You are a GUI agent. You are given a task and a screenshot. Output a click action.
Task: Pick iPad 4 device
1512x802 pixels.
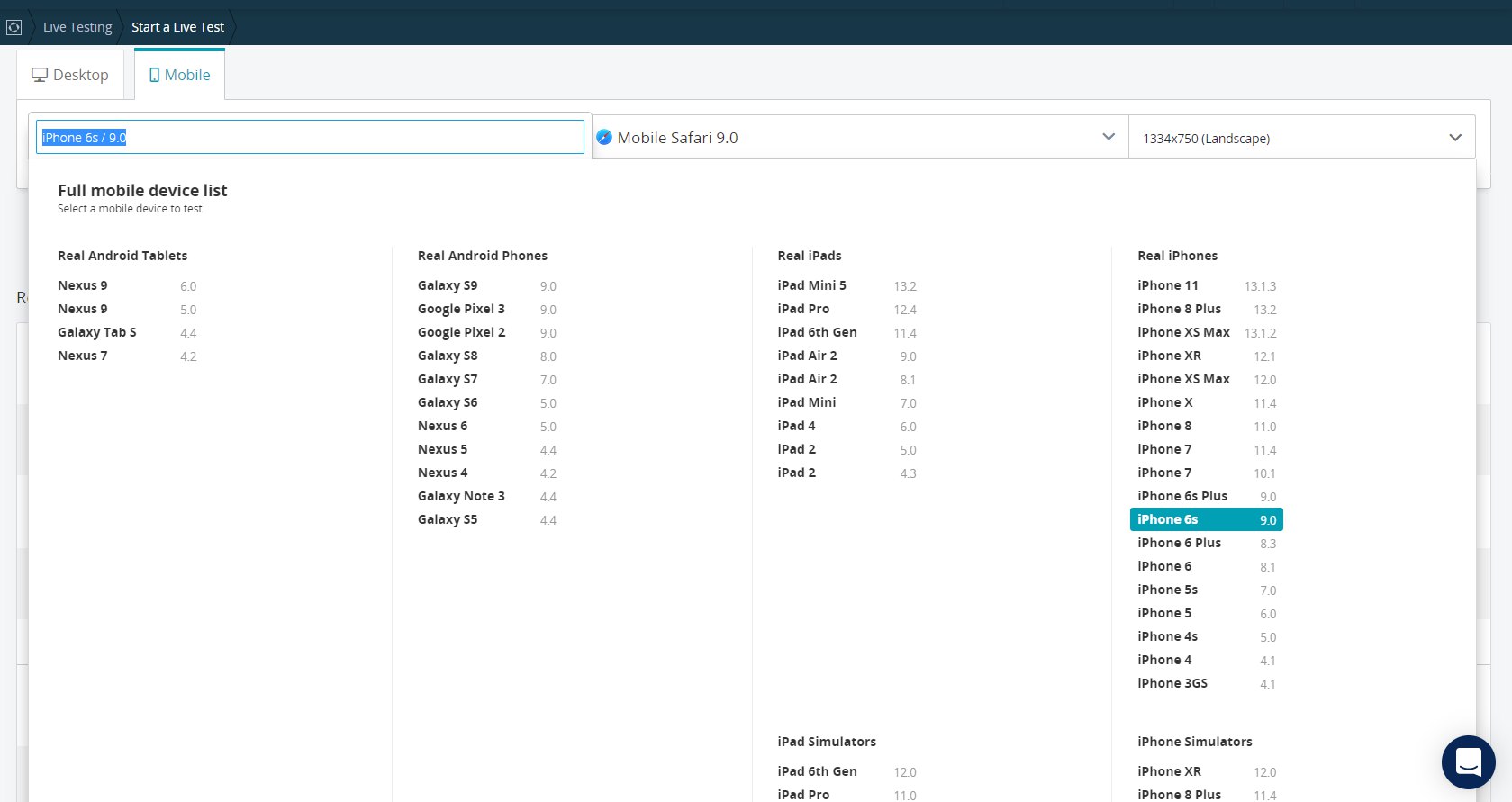click(x=847, y=426)
